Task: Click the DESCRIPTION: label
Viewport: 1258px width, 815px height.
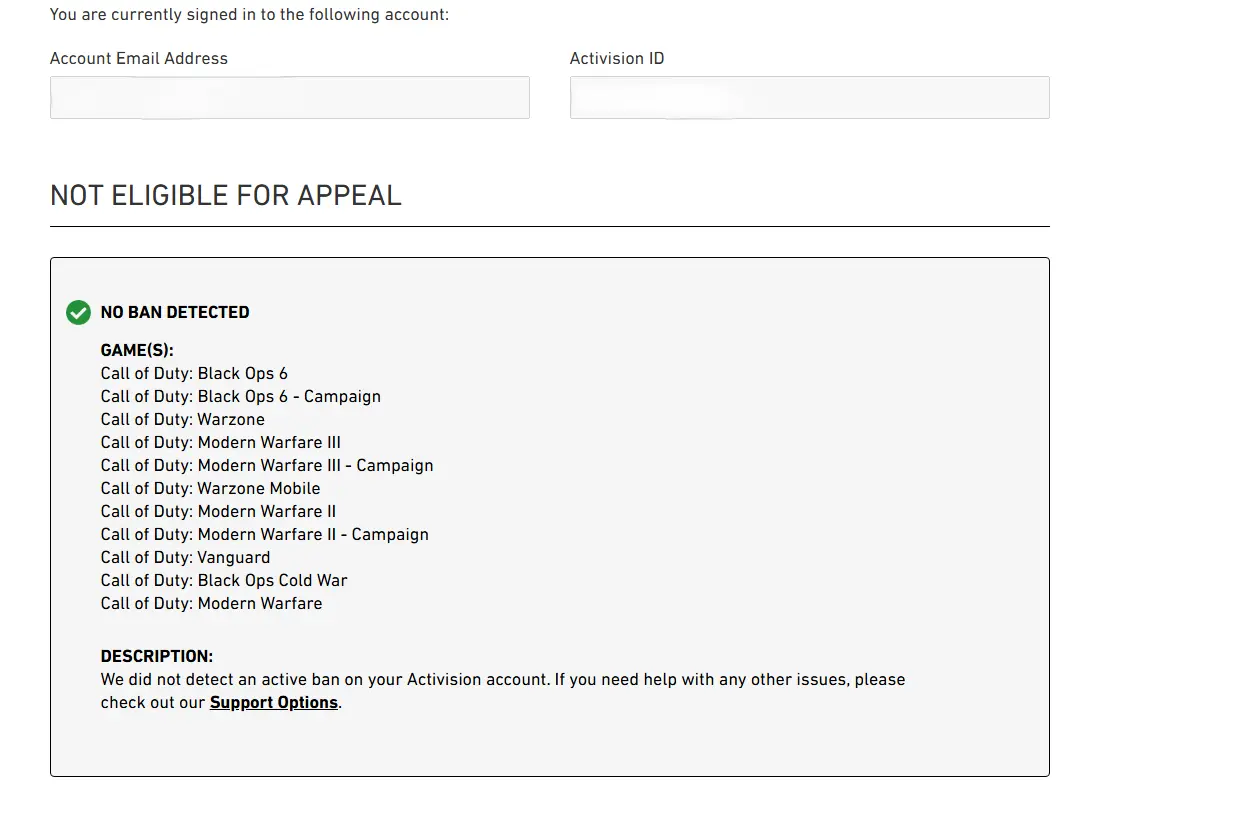Action: [157, 657]
